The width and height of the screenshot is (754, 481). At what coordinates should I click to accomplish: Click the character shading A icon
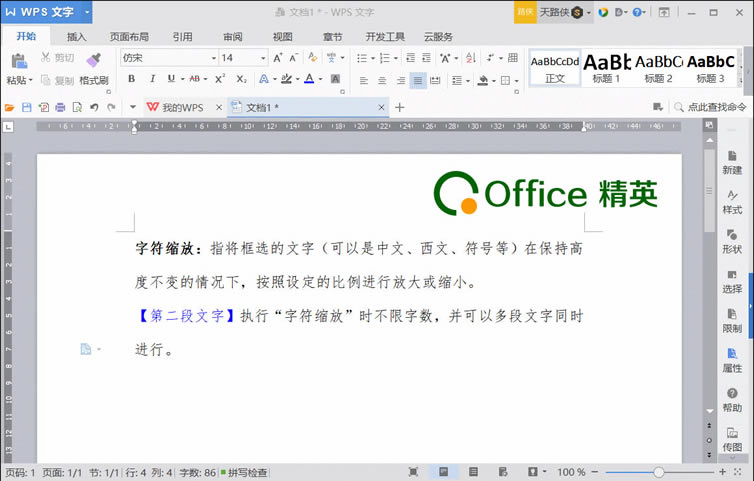(336, 79)
